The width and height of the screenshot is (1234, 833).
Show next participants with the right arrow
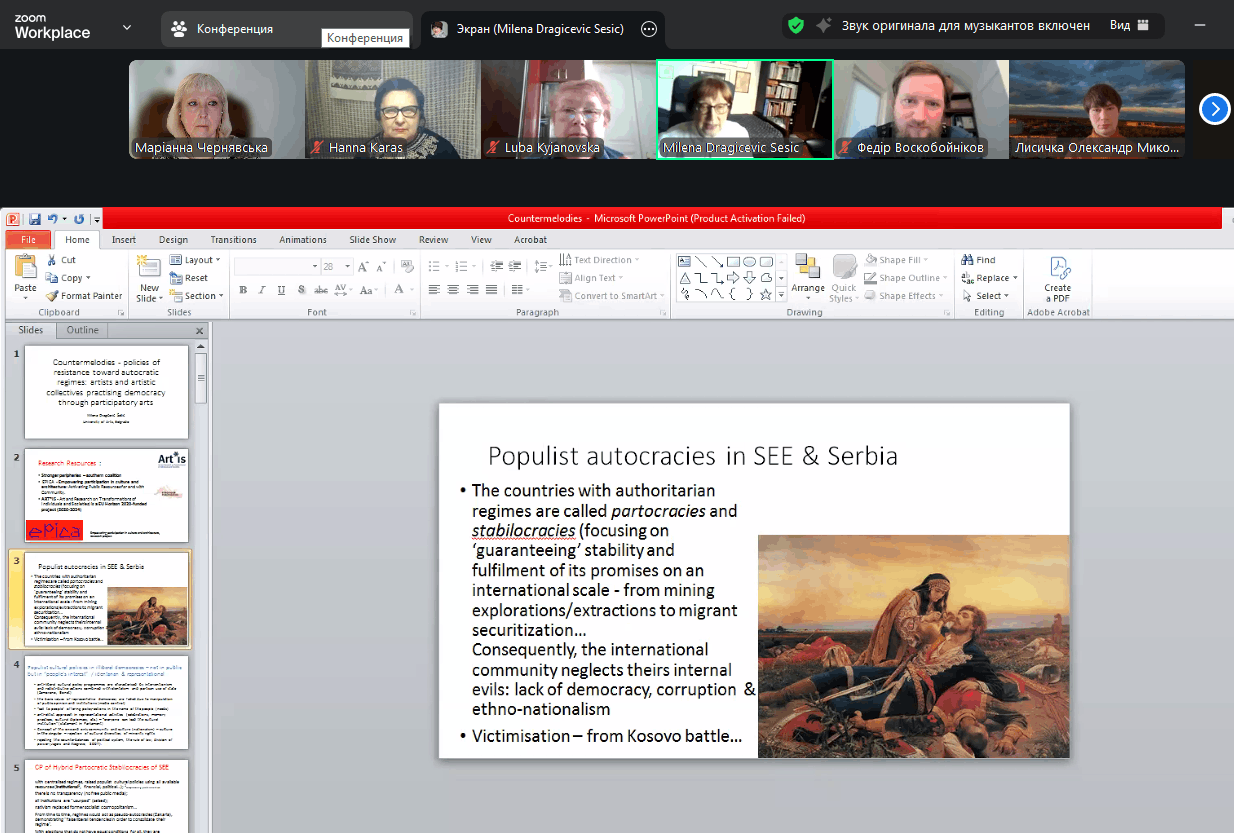[1214, 109]
